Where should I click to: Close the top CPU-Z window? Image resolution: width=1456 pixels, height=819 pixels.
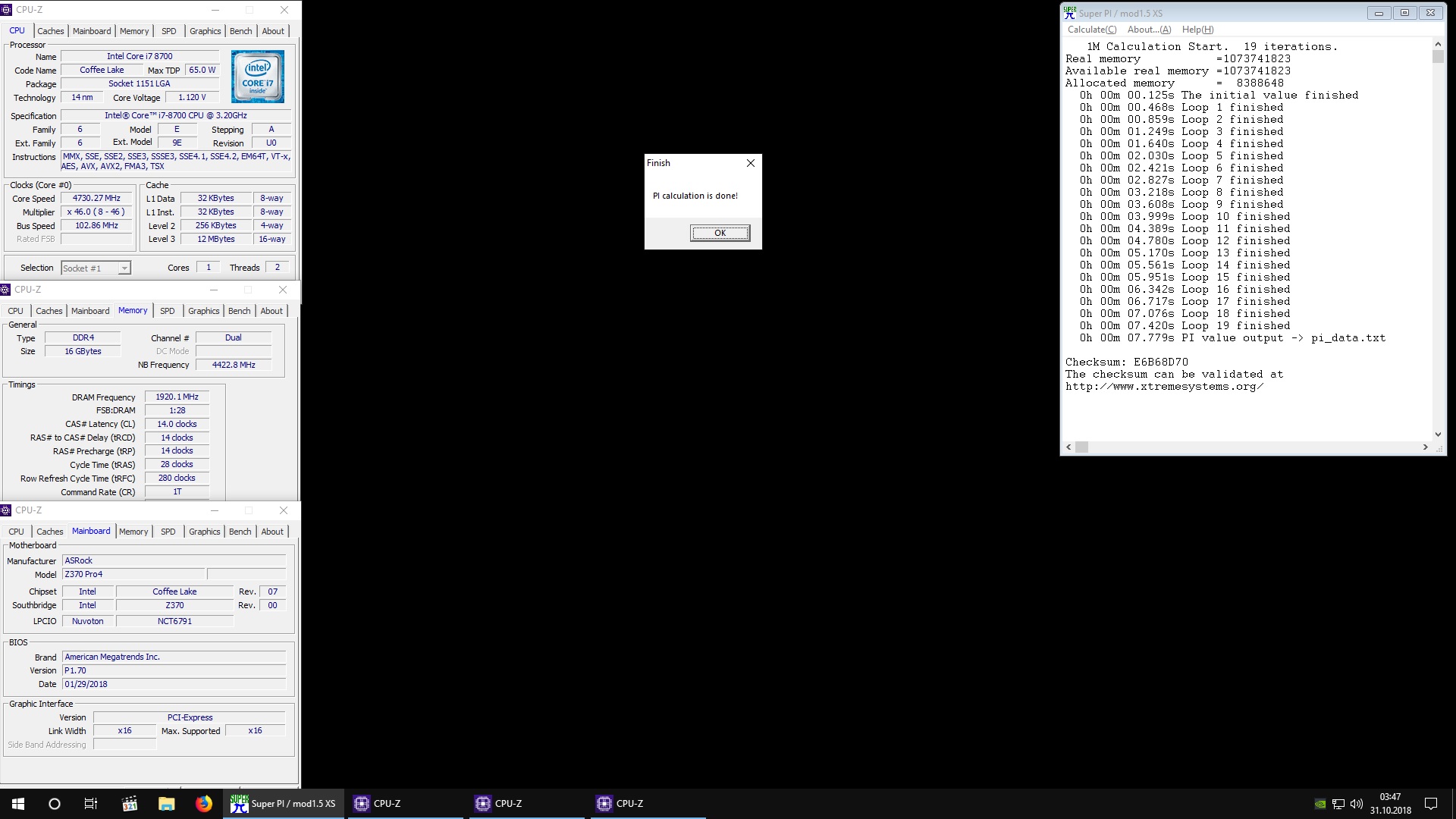(x=284, y=10)
